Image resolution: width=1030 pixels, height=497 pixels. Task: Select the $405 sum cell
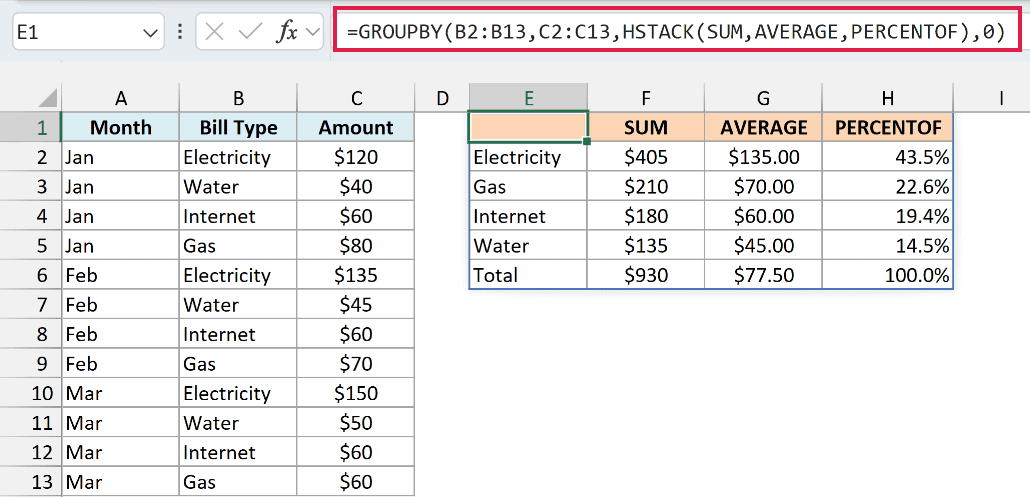point(646,157)
